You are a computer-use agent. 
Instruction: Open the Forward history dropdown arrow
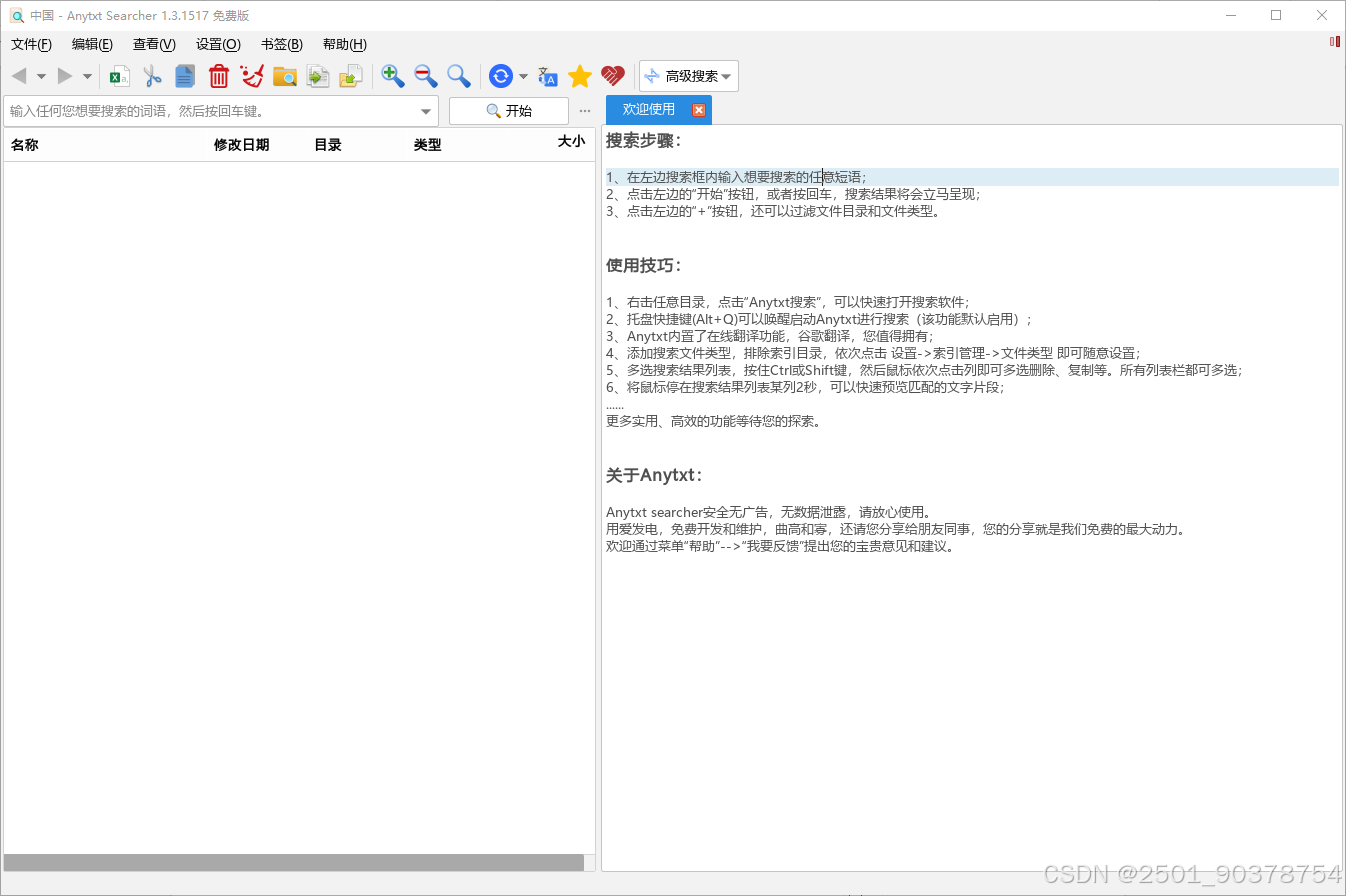(x=87, y=76)
